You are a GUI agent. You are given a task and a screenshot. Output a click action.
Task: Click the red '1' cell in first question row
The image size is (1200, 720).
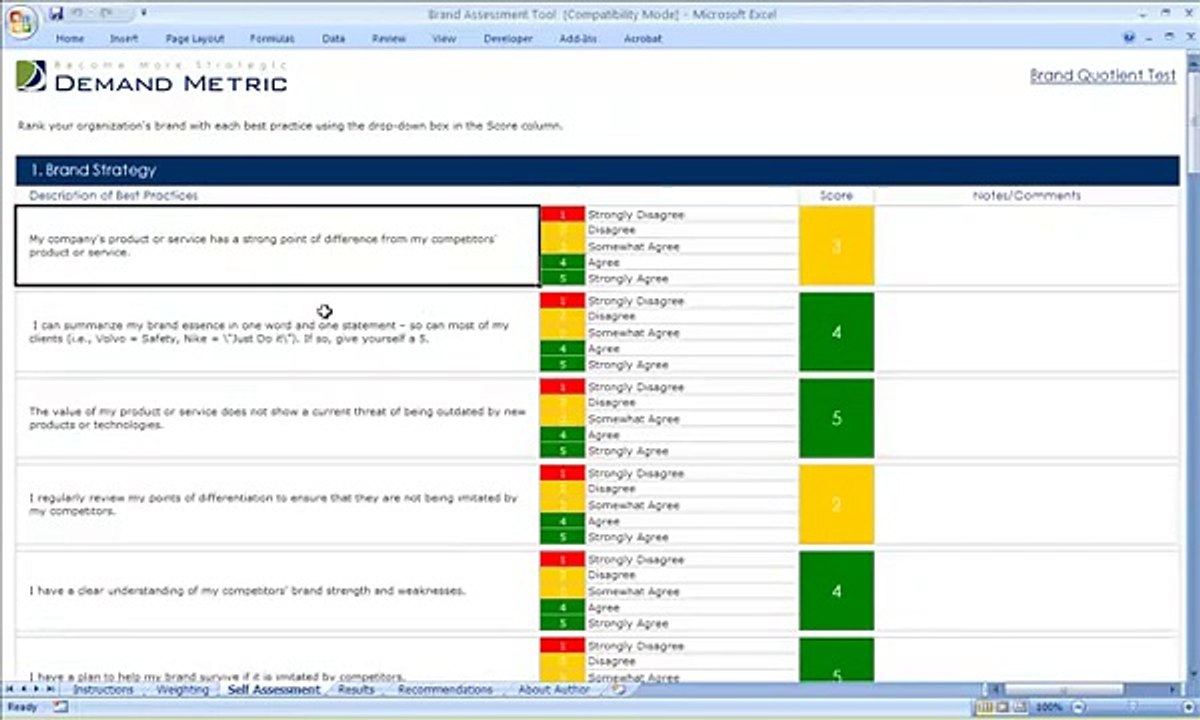pyautogui.click(x=562, y=214)
